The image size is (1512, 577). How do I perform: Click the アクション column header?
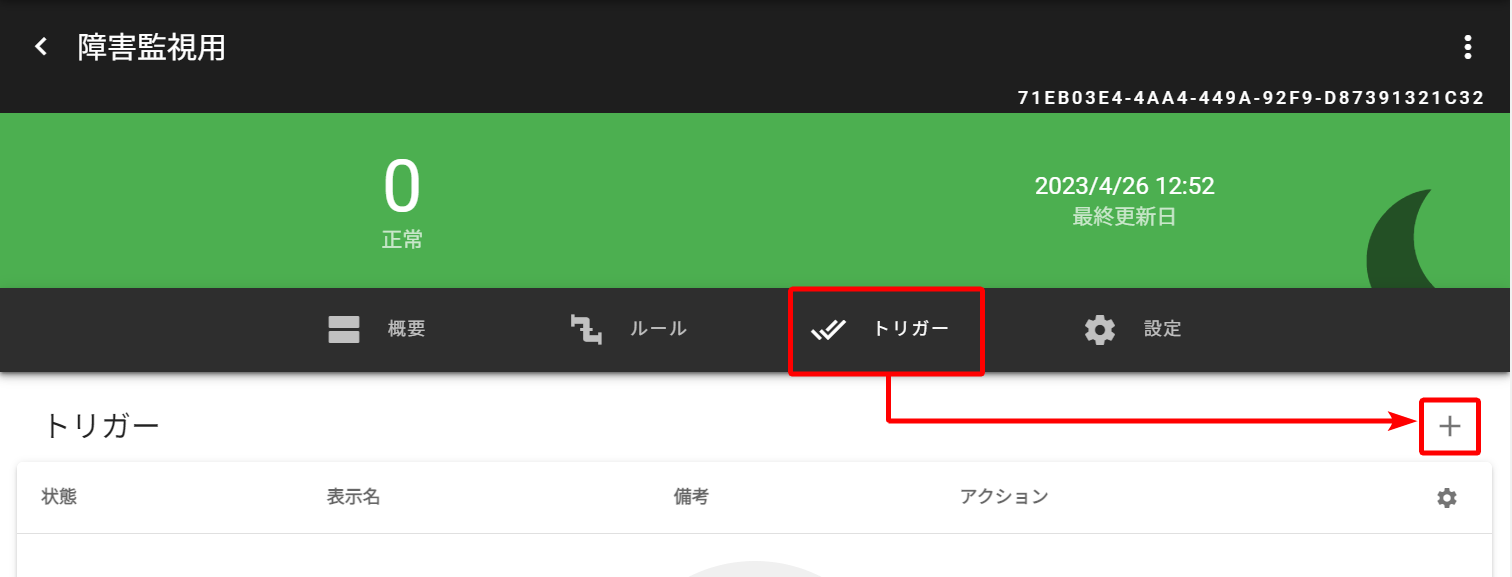(x=1004, y=497)
